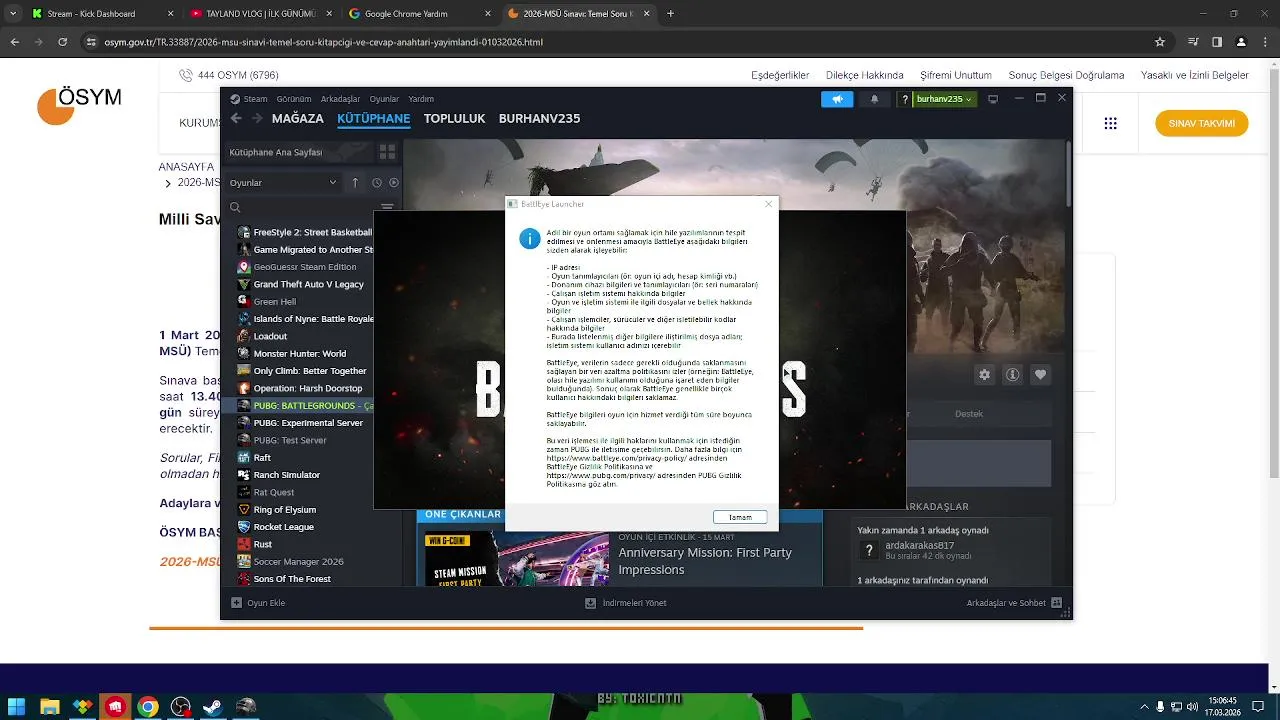Open the MAĞAZA tab in Steam
Viewport: 1280px width, 720px height.
tap(298, 118)
